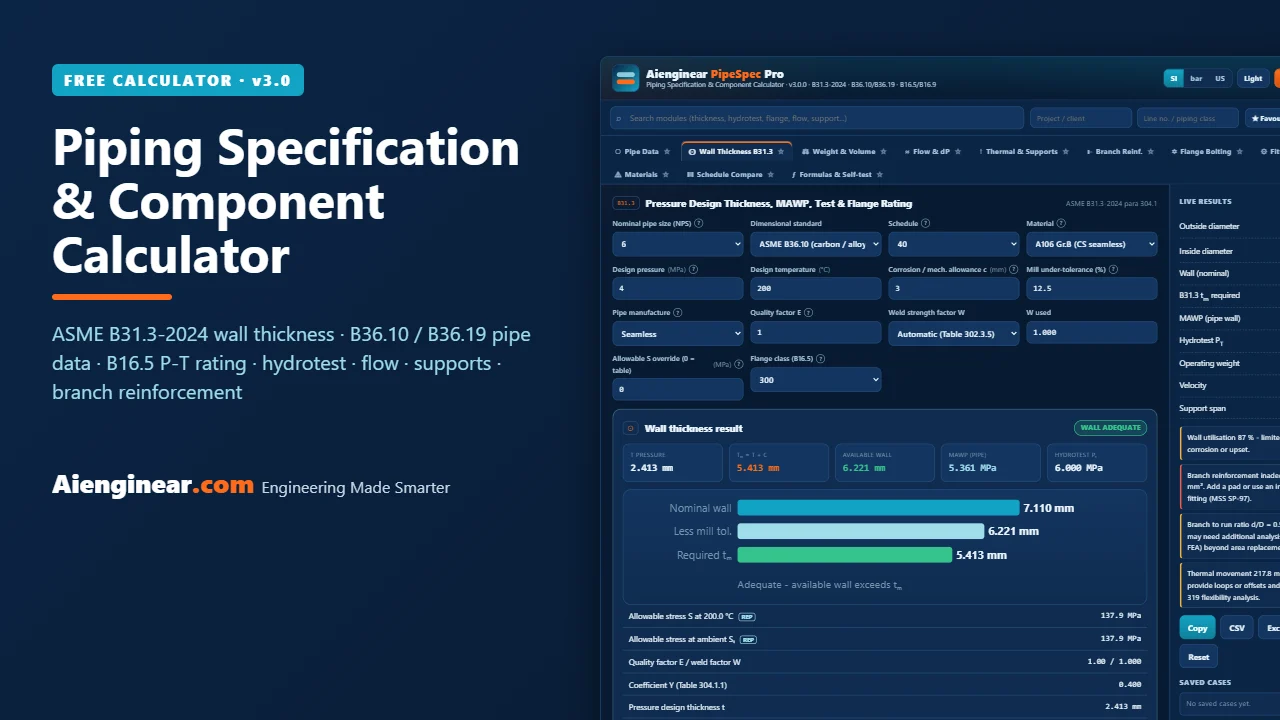
Task: Star the Branch Reinf. module
Action: coord(1150,152)
